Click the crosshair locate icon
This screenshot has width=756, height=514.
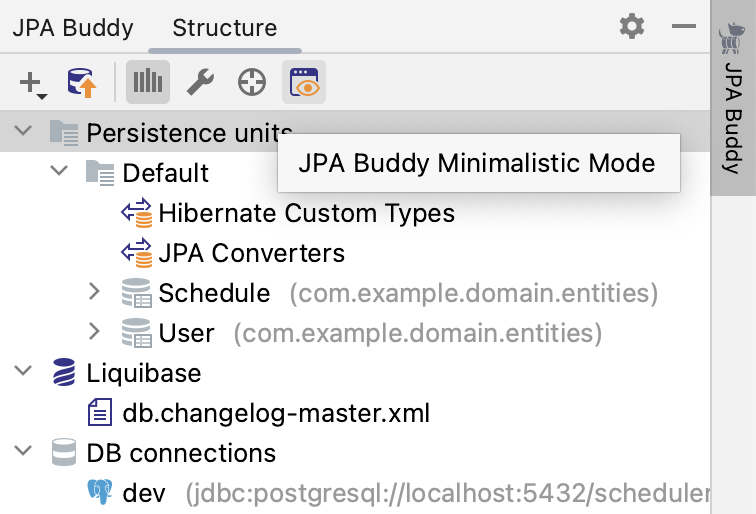[252, 83]
